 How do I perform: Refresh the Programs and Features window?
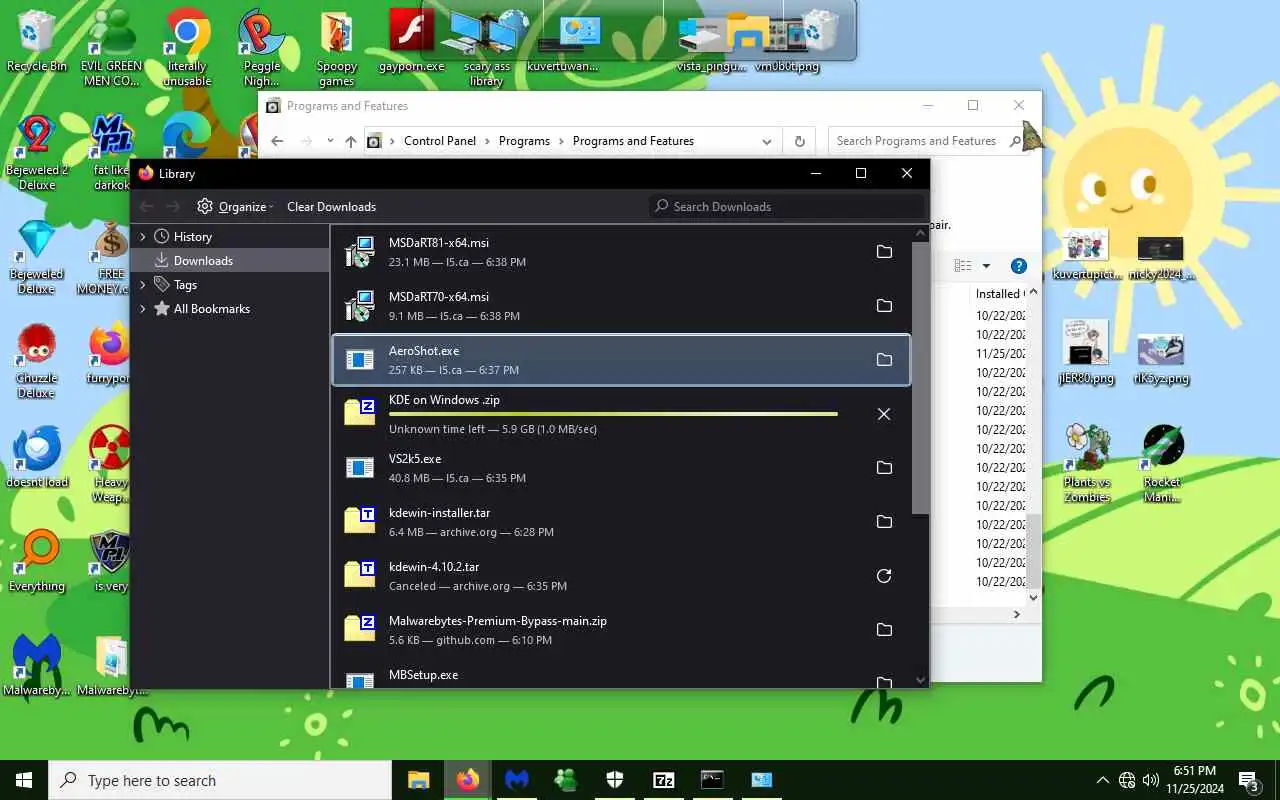(799, 141)
